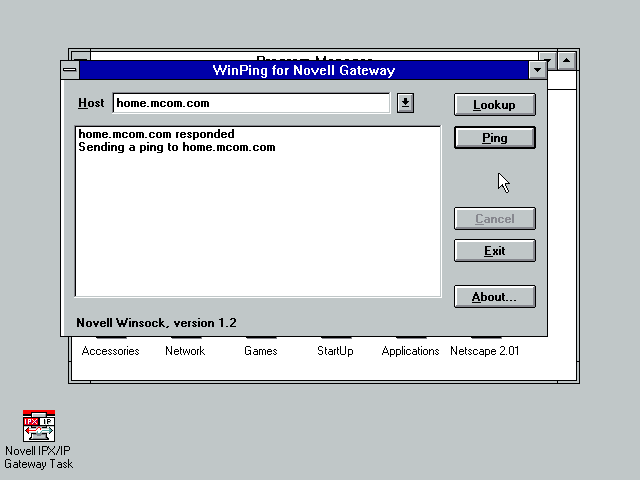Click the WinPing for Novell Gateway title bar

[x=304, y=70]
